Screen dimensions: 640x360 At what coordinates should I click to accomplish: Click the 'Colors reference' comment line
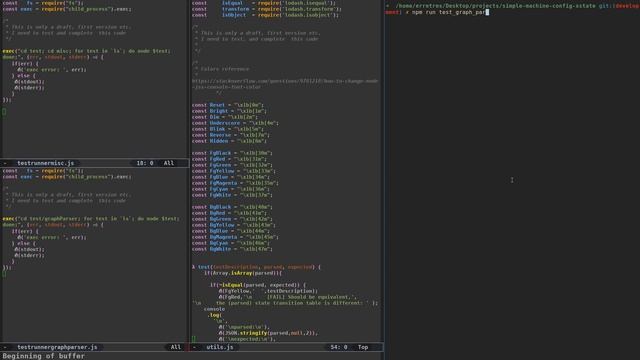(221, 69)
